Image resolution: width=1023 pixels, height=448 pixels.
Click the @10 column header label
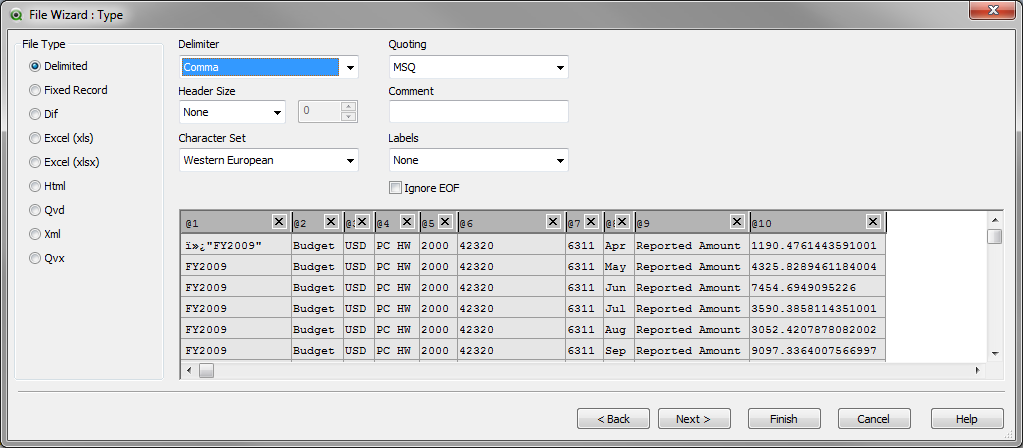761,224
